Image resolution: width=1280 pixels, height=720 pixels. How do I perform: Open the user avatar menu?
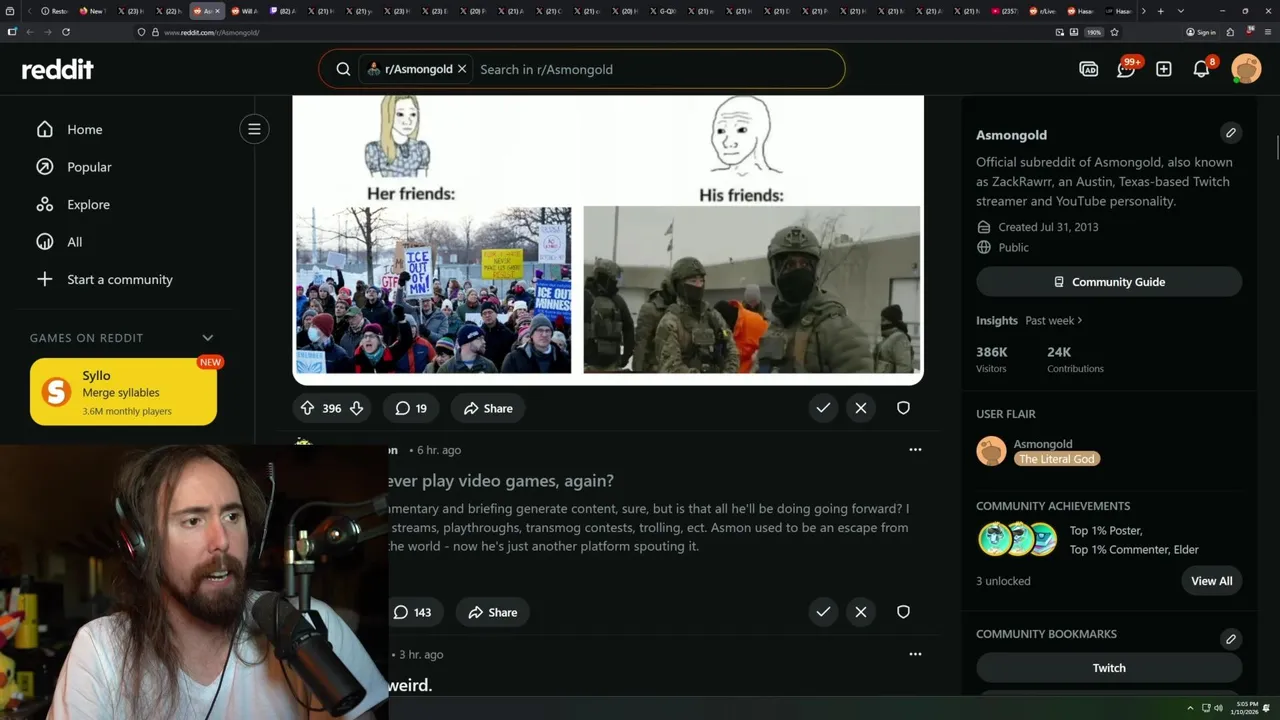click(x=1246, y=69)
